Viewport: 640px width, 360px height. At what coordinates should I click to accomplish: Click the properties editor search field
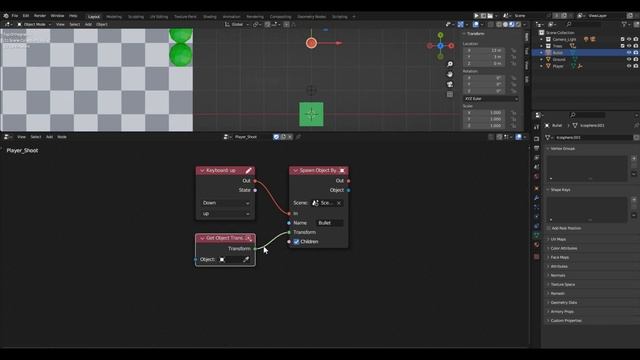[x=587, y=115]
